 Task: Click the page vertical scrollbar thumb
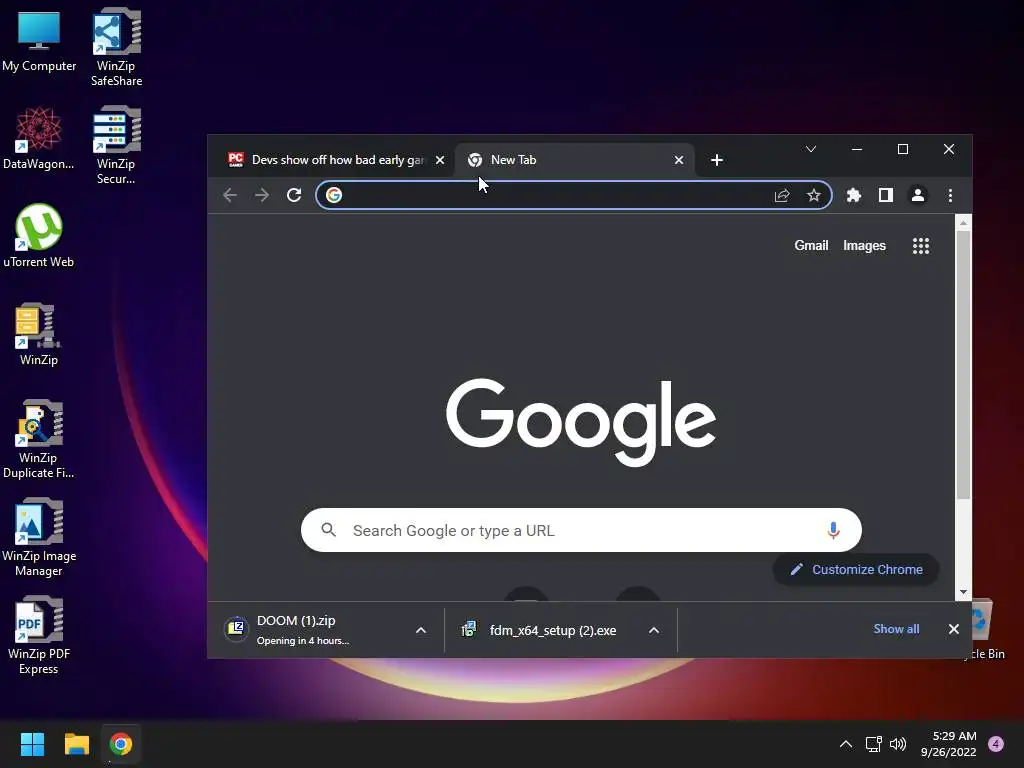tap(963, 366)
